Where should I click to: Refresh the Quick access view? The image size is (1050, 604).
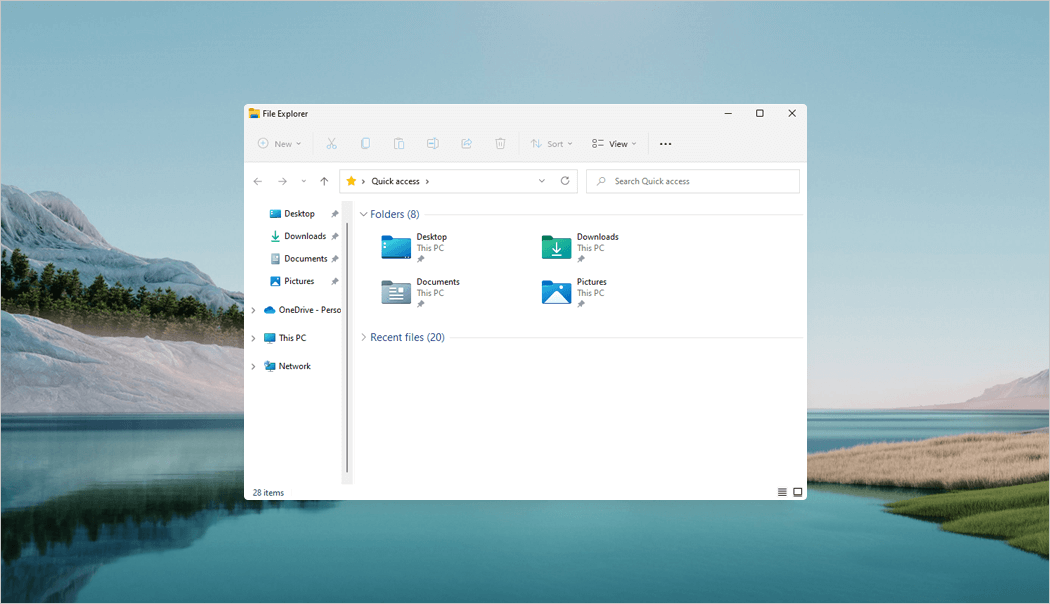[x=565, y=181]
